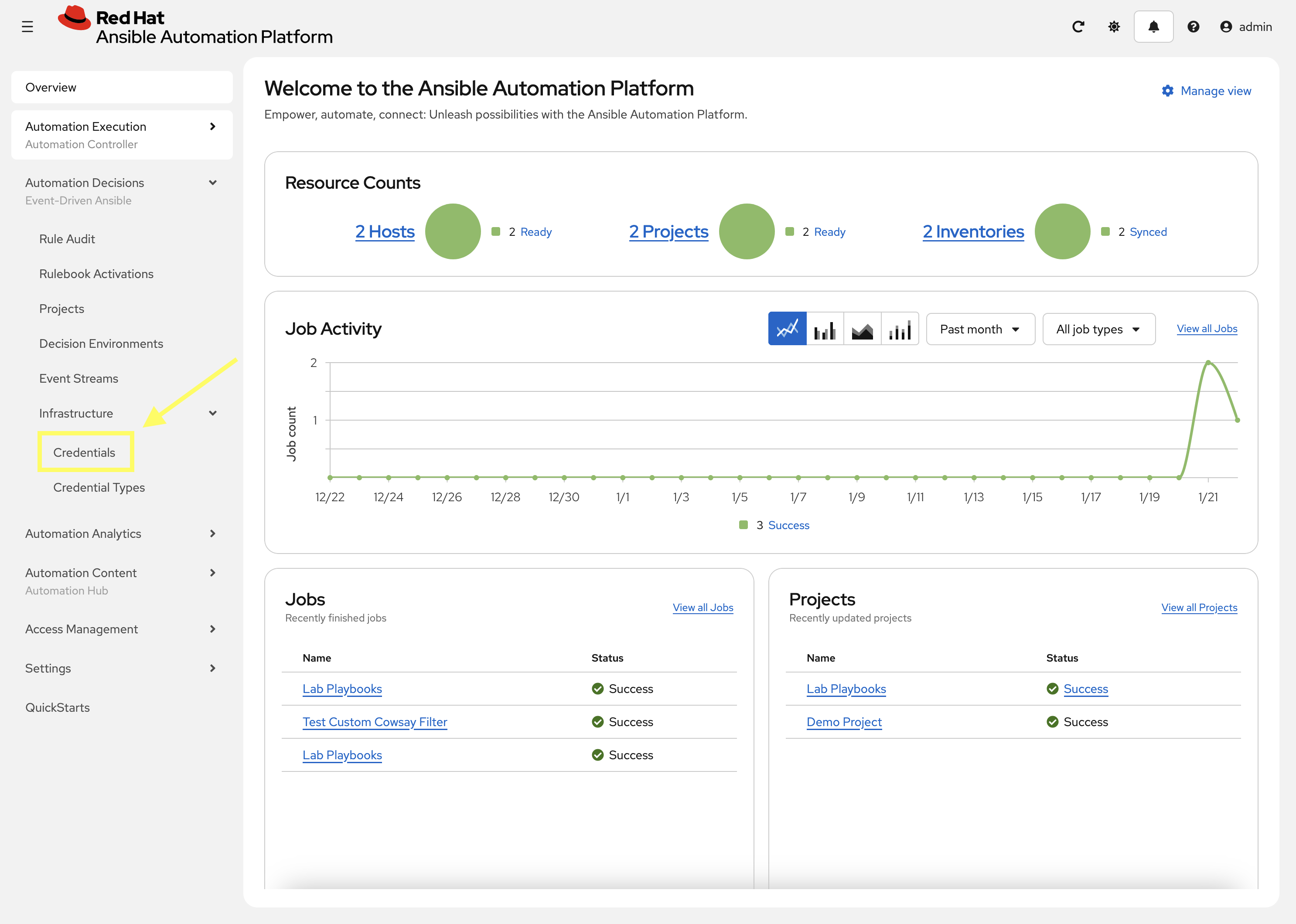The height and width of the screenshot is (924, 1296).
Task: Open the Past month dropdown
Action: 980,329
